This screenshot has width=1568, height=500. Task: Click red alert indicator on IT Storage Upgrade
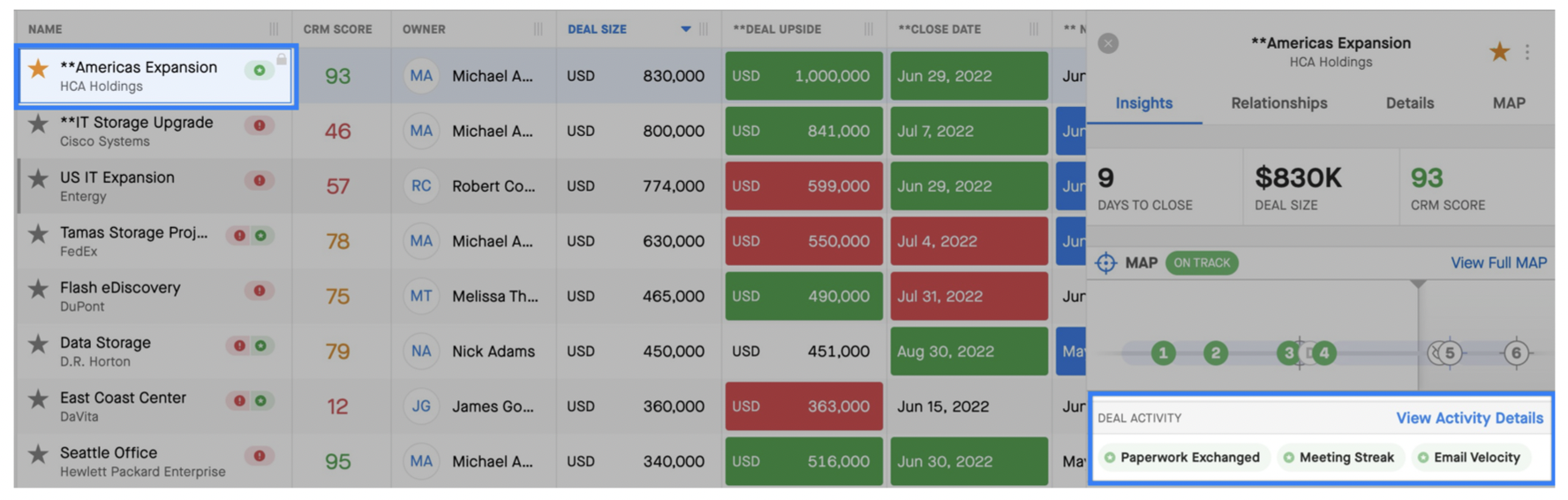(x=259, y=125)
